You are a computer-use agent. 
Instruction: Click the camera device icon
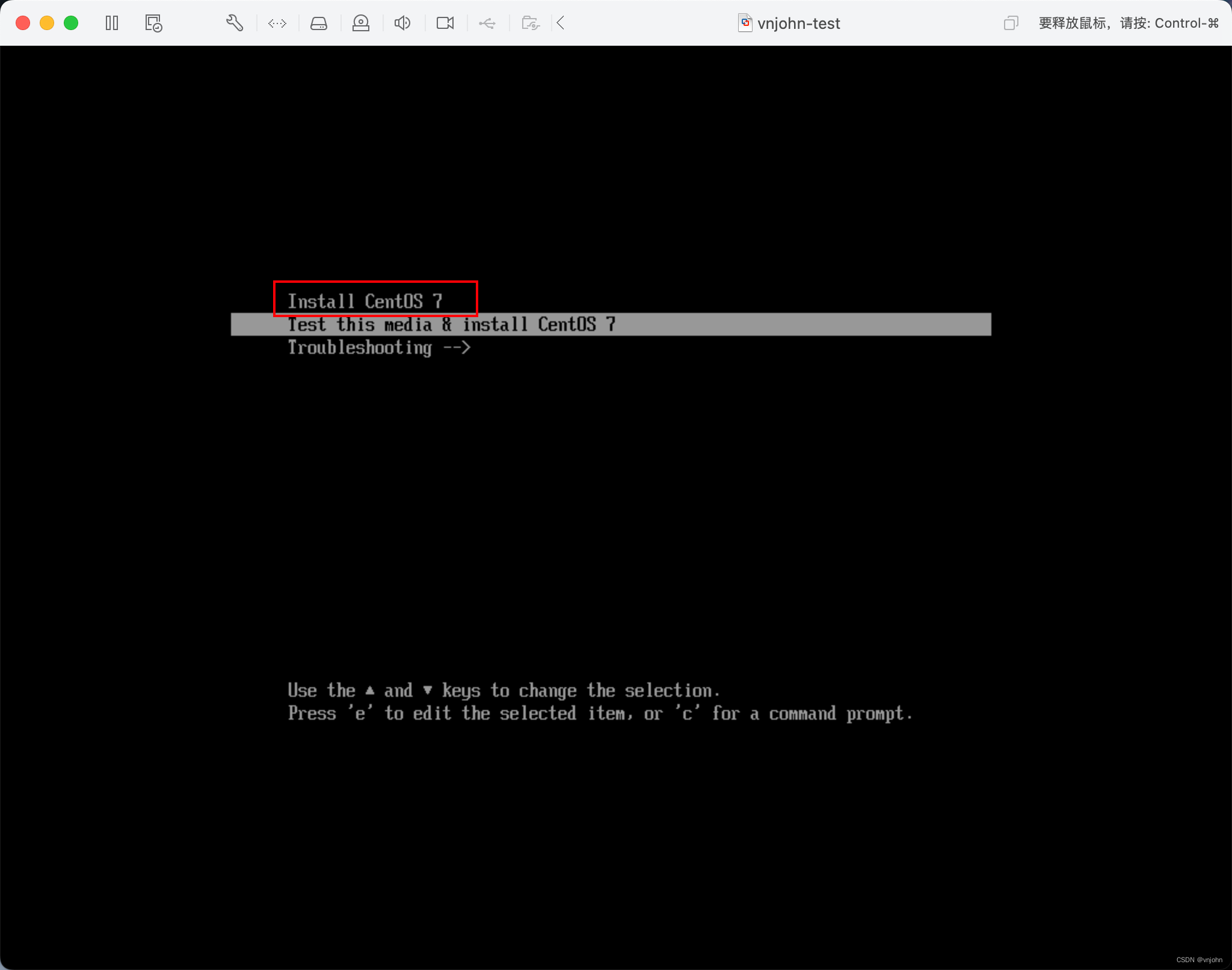445,23
